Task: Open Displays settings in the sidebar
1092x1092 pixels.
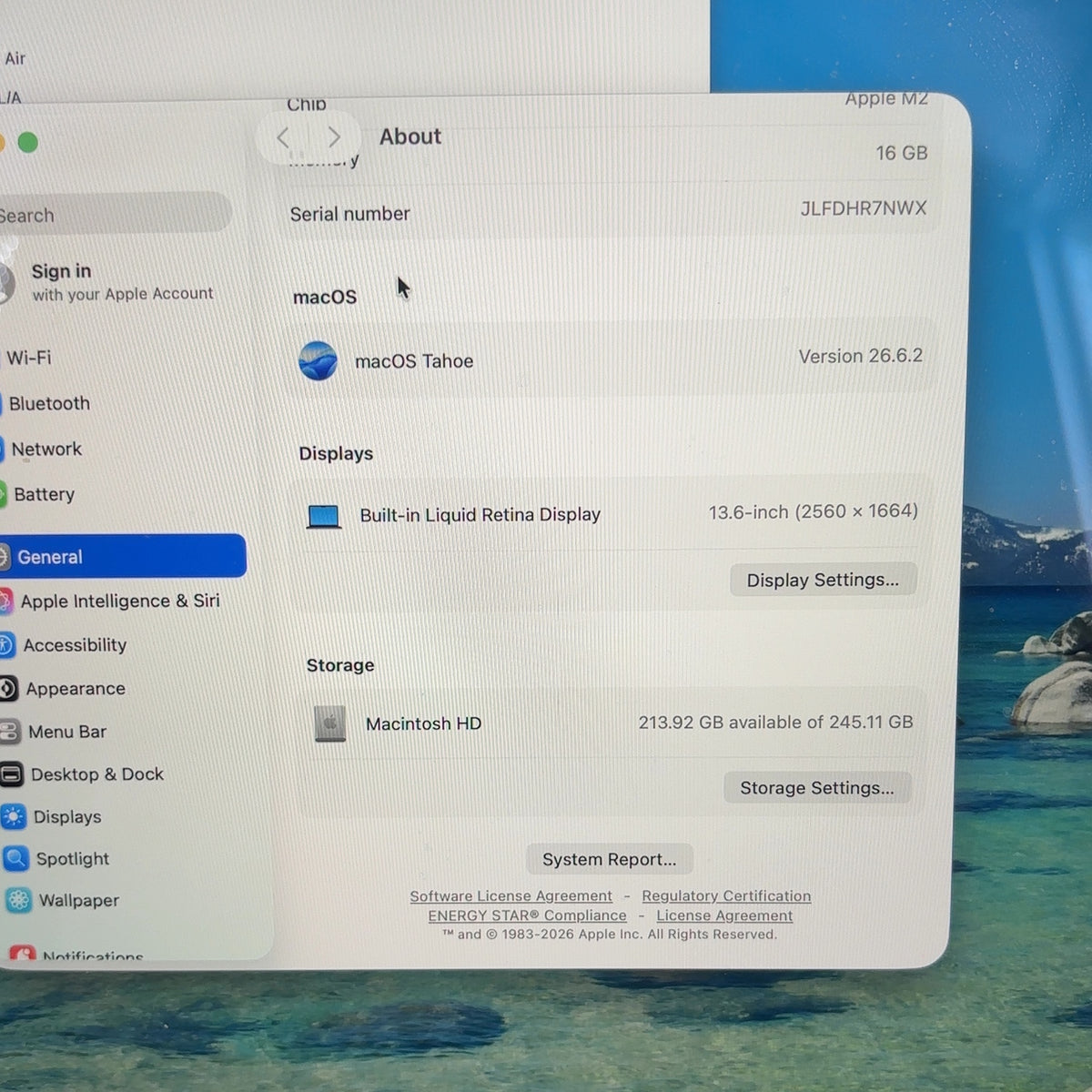Action: coord(52,816)
